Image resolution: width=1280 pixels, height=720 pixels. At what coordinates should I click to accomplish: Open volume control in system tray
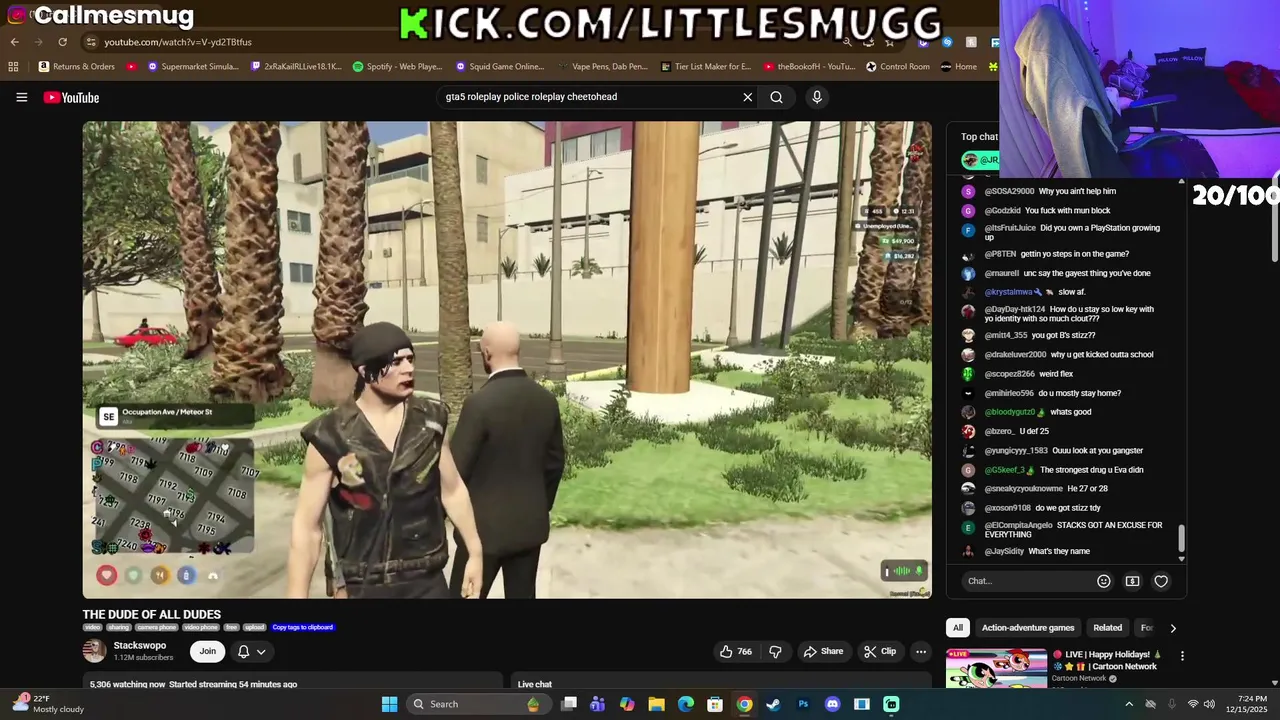tap(1209, 704)
